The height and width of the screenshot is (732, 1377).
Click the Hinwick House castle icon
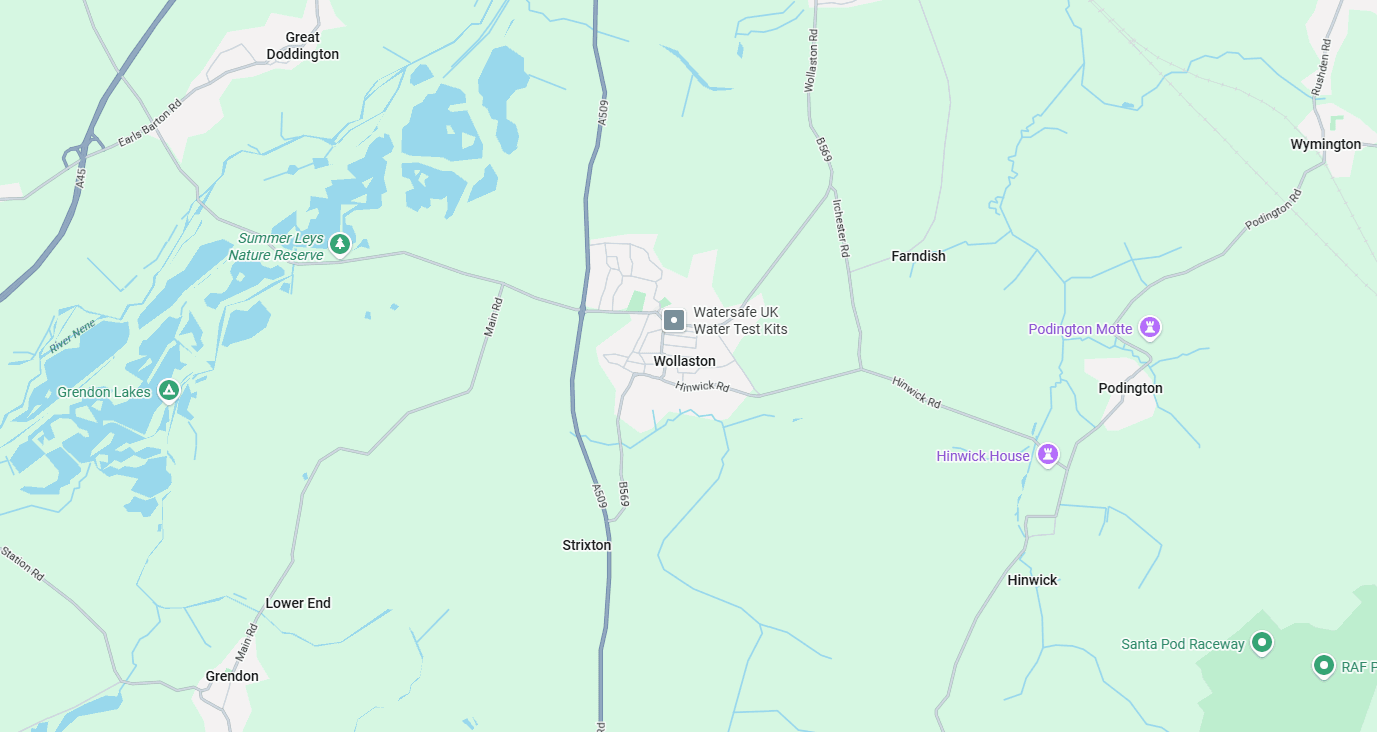coord(1047,454)
